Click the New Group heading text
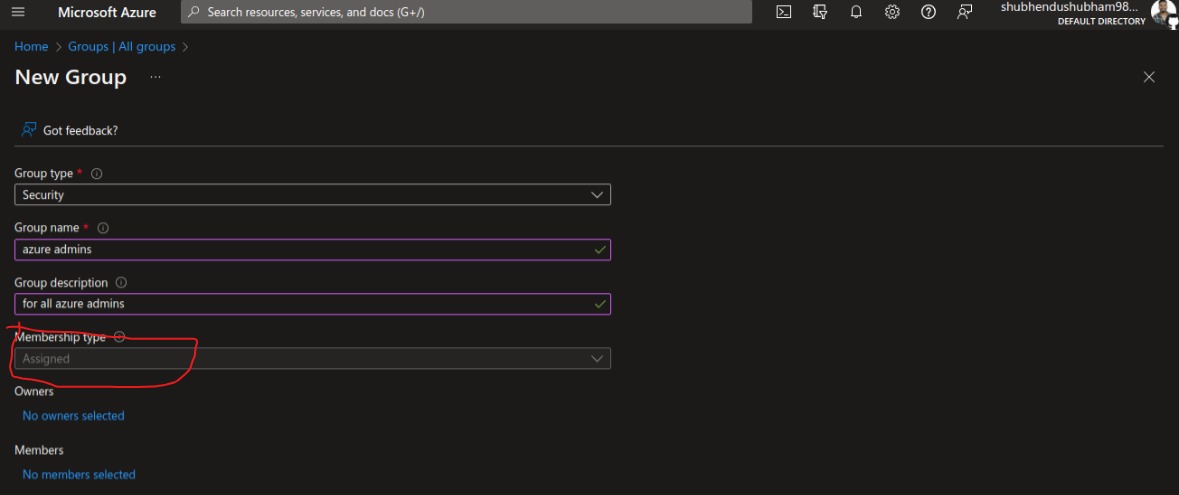Viewport: 1179px width, 495px height. (x=71, y=77)
